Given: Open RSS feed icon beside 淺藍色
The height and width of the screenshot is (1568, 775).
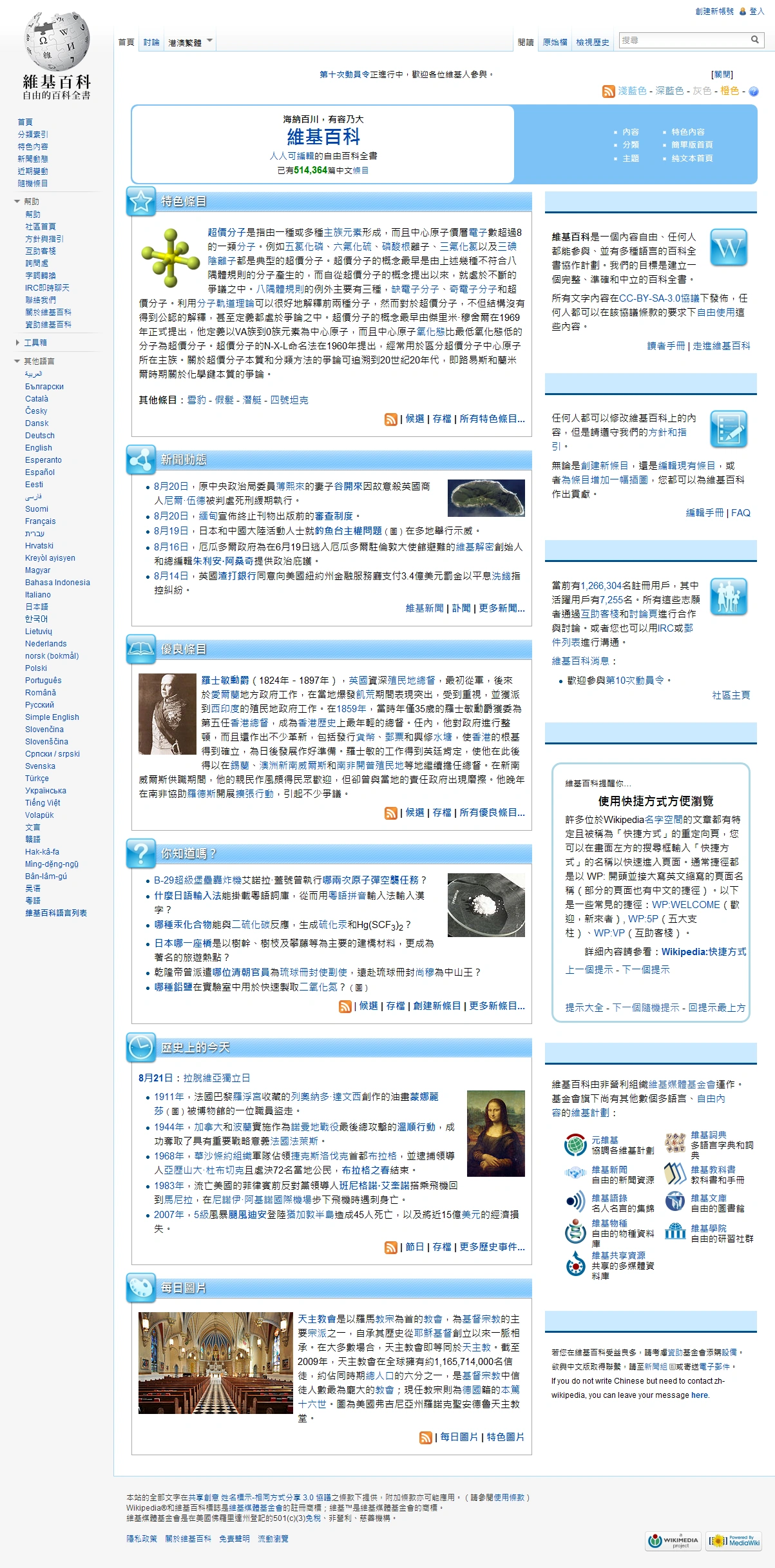Looking at the screenshot, I should pos(608,92).
